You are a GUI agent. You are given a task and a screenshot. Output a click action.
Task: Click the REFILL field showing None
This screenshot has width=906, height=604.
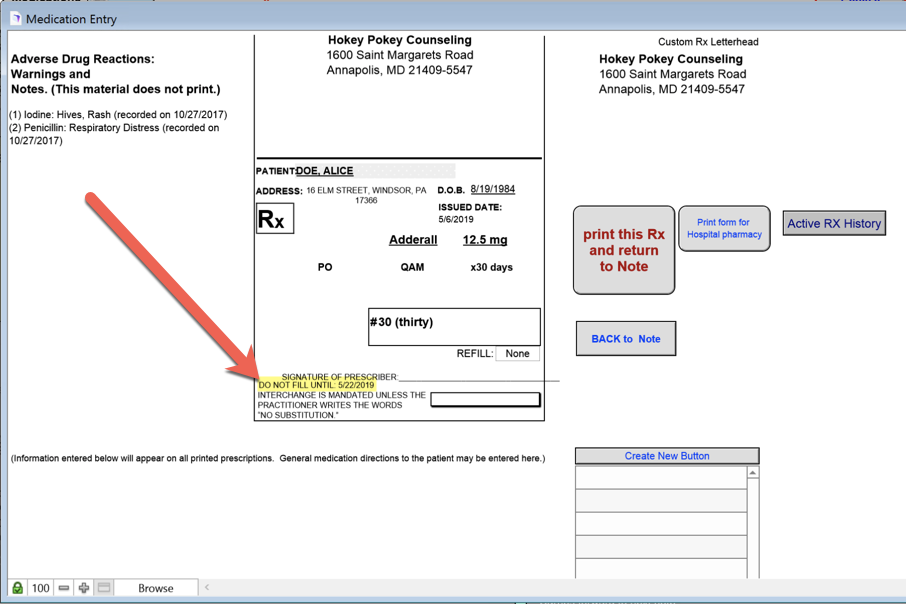[x=517, y=354]
